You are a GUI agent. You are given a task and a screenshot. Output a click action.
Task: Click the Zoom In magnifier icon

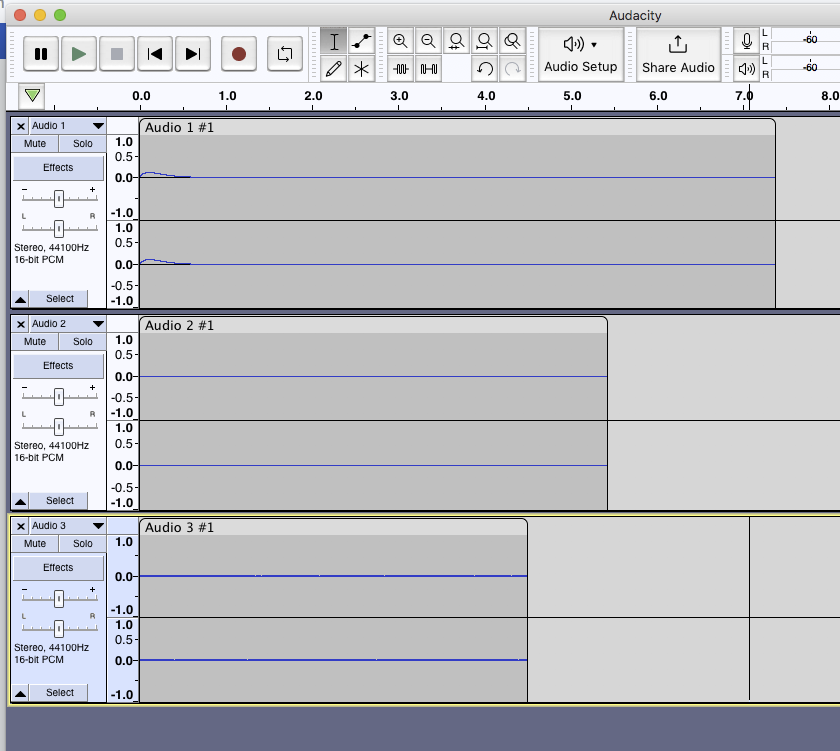pos(400,41)
